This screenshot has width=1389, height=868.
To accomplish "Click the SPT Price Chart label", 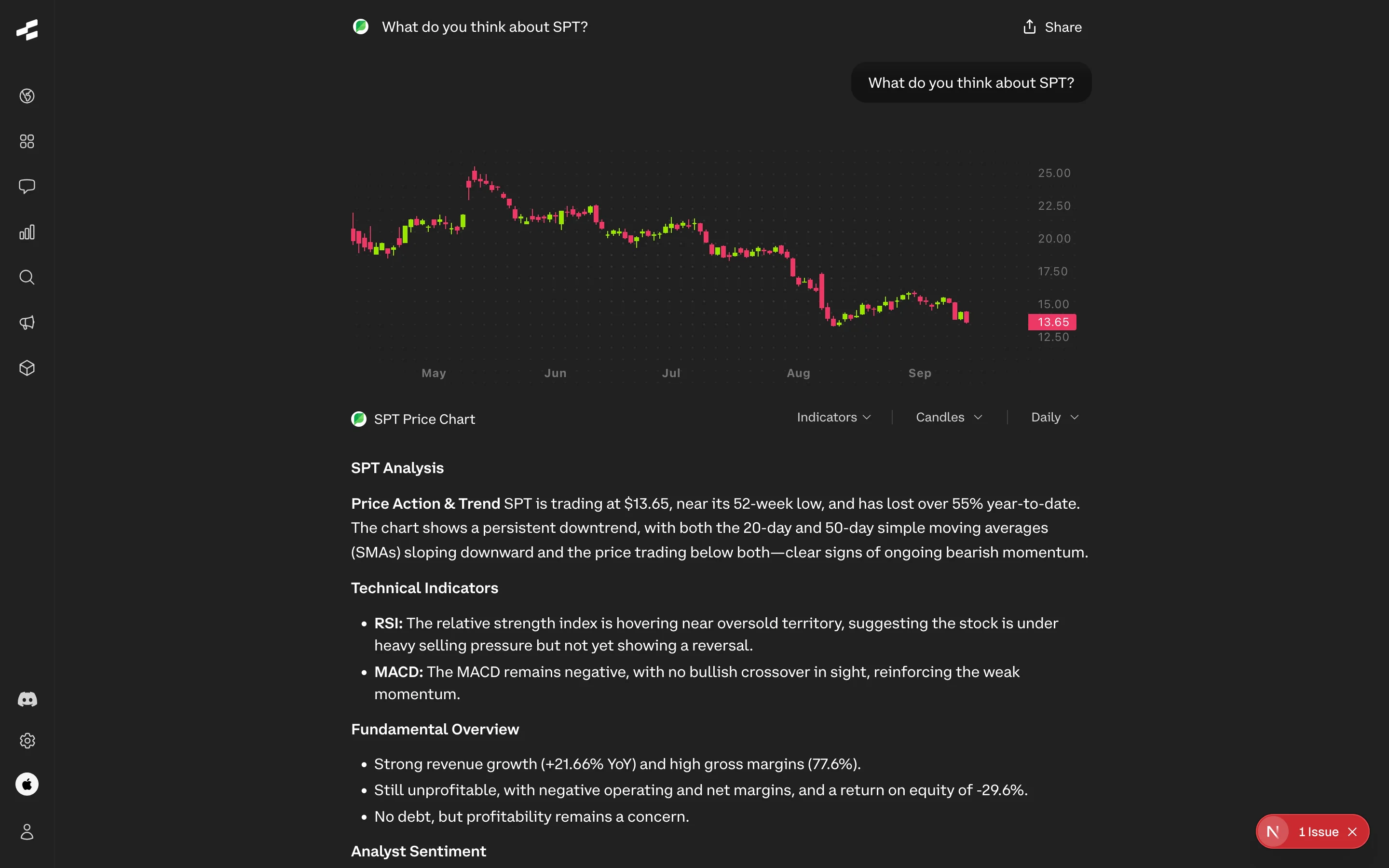I will tap(424, 419).
